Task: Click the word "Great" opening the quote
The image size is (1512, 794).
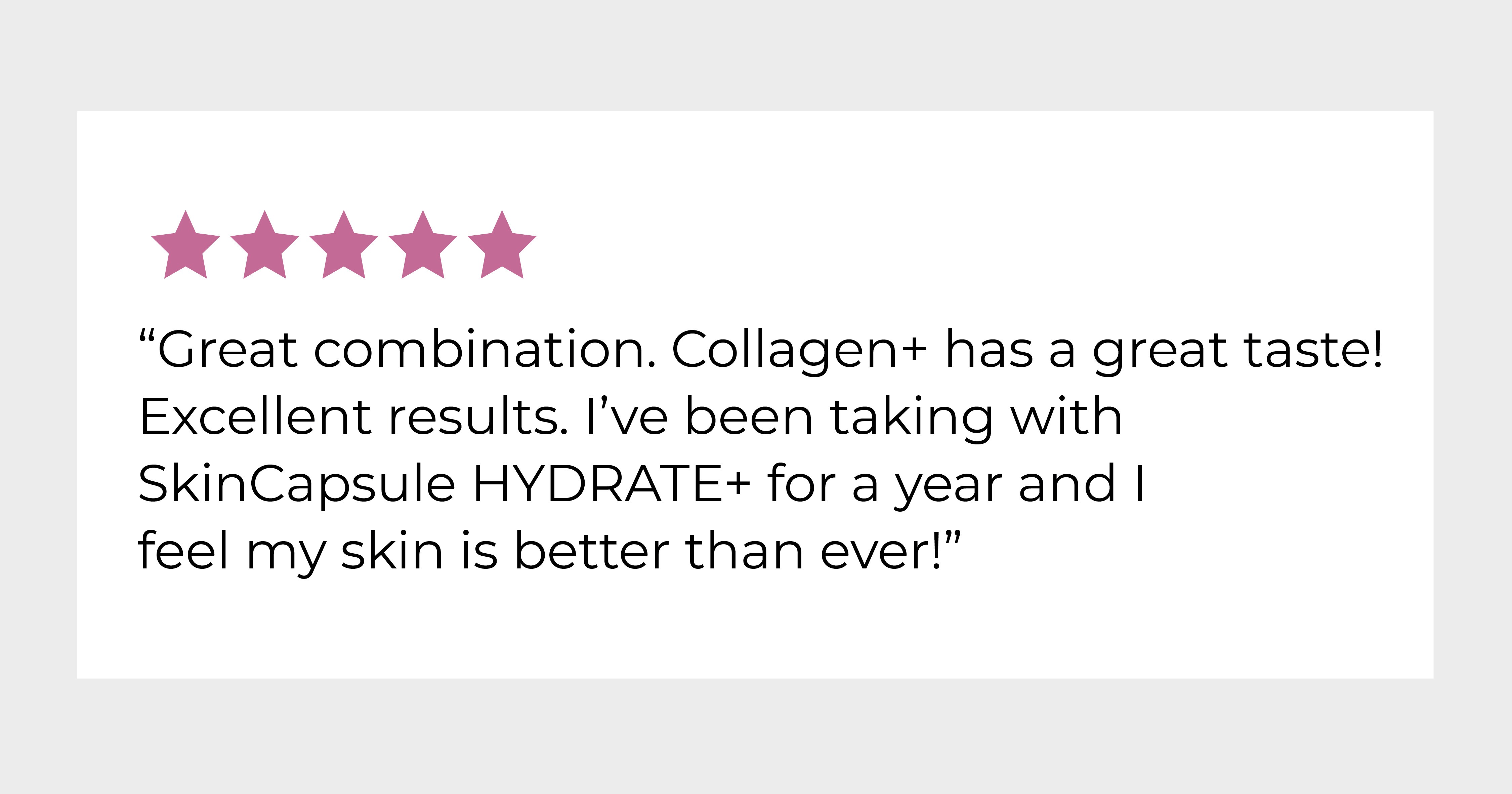Action: click(x=228, y=350)
